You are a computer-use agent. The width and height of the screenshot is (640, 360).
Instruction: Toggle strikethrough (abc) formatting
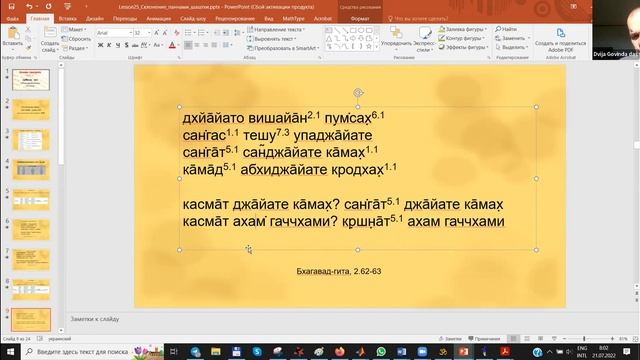pyautogui.click(x=135, y=45)
